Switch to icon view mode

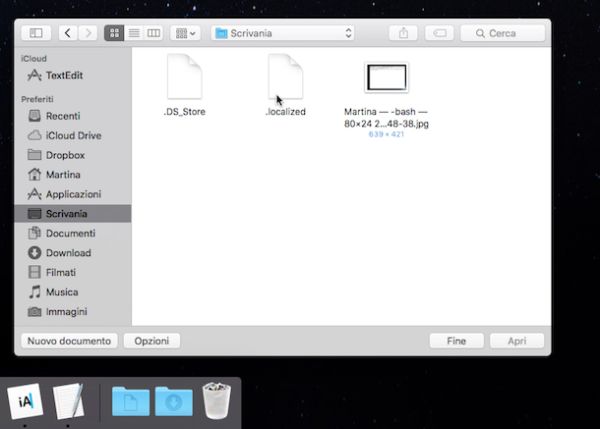(114, 33)
